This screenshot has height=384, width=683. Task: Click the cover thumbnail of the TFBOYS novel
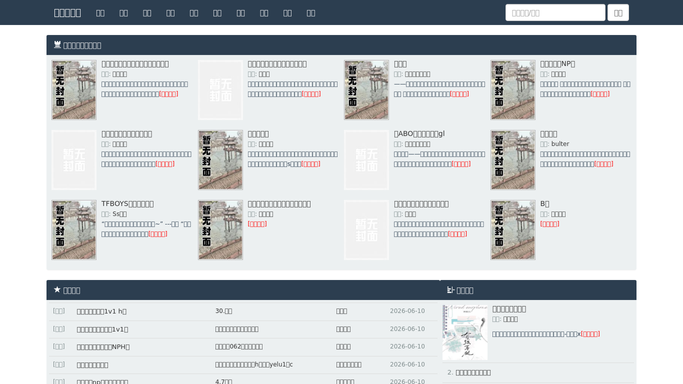pyautogui.click(x=74, y=230)
